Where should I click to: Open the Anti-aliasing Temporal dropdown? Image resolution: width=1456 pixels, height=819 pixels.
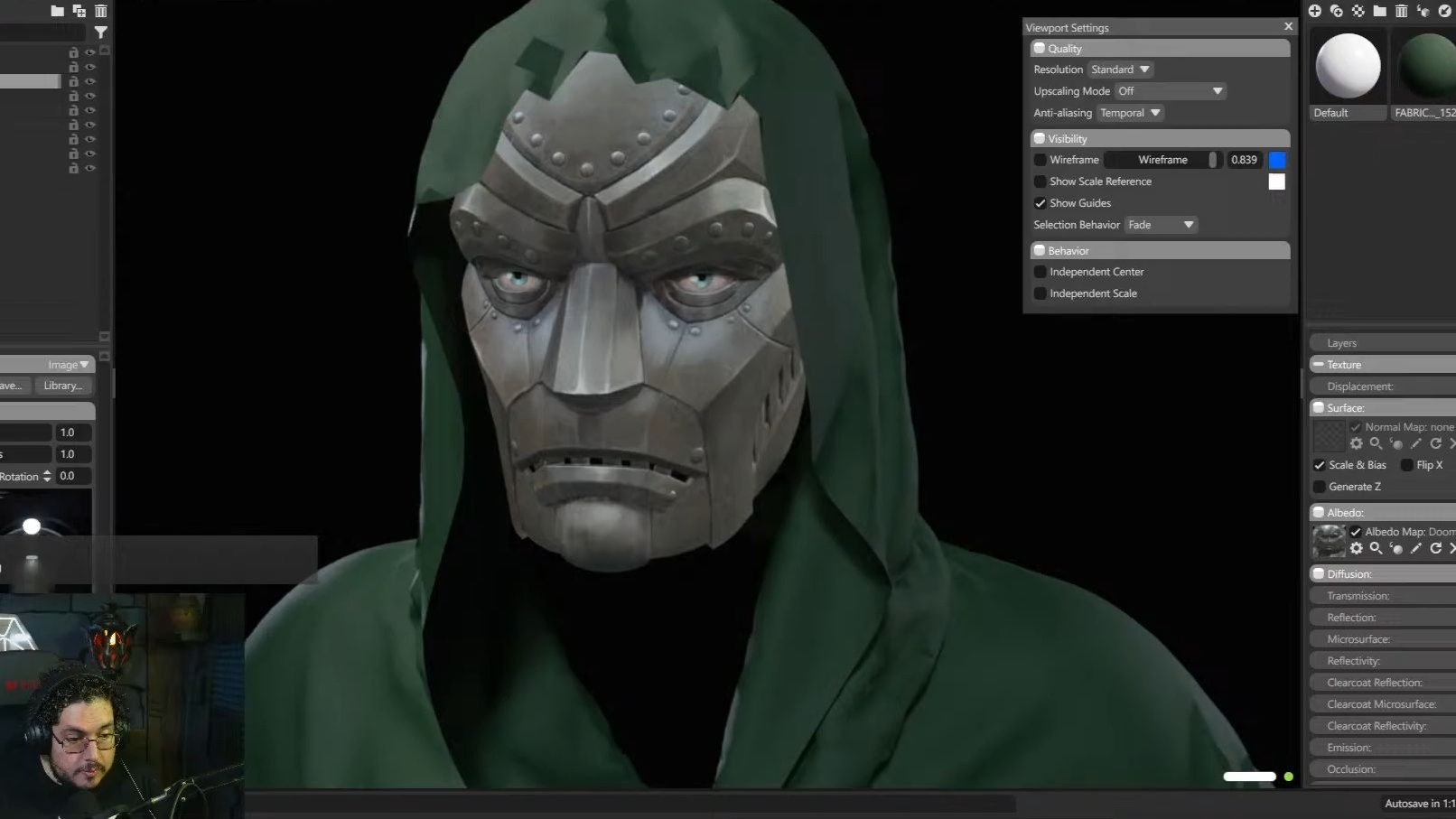1130,113
